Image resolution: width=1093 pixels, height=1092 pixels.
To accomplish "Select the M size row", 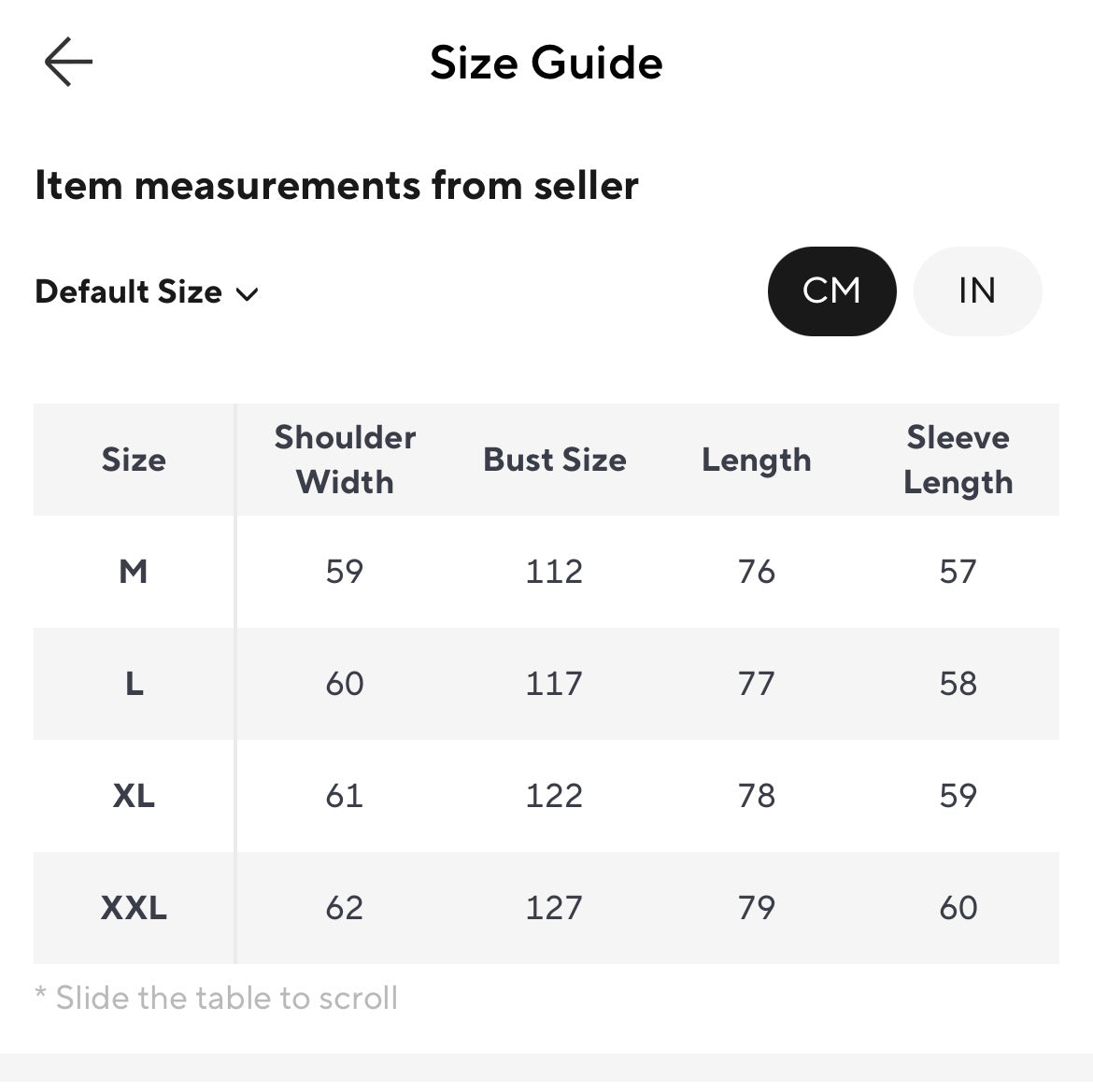I will click(x=546, y=572).
